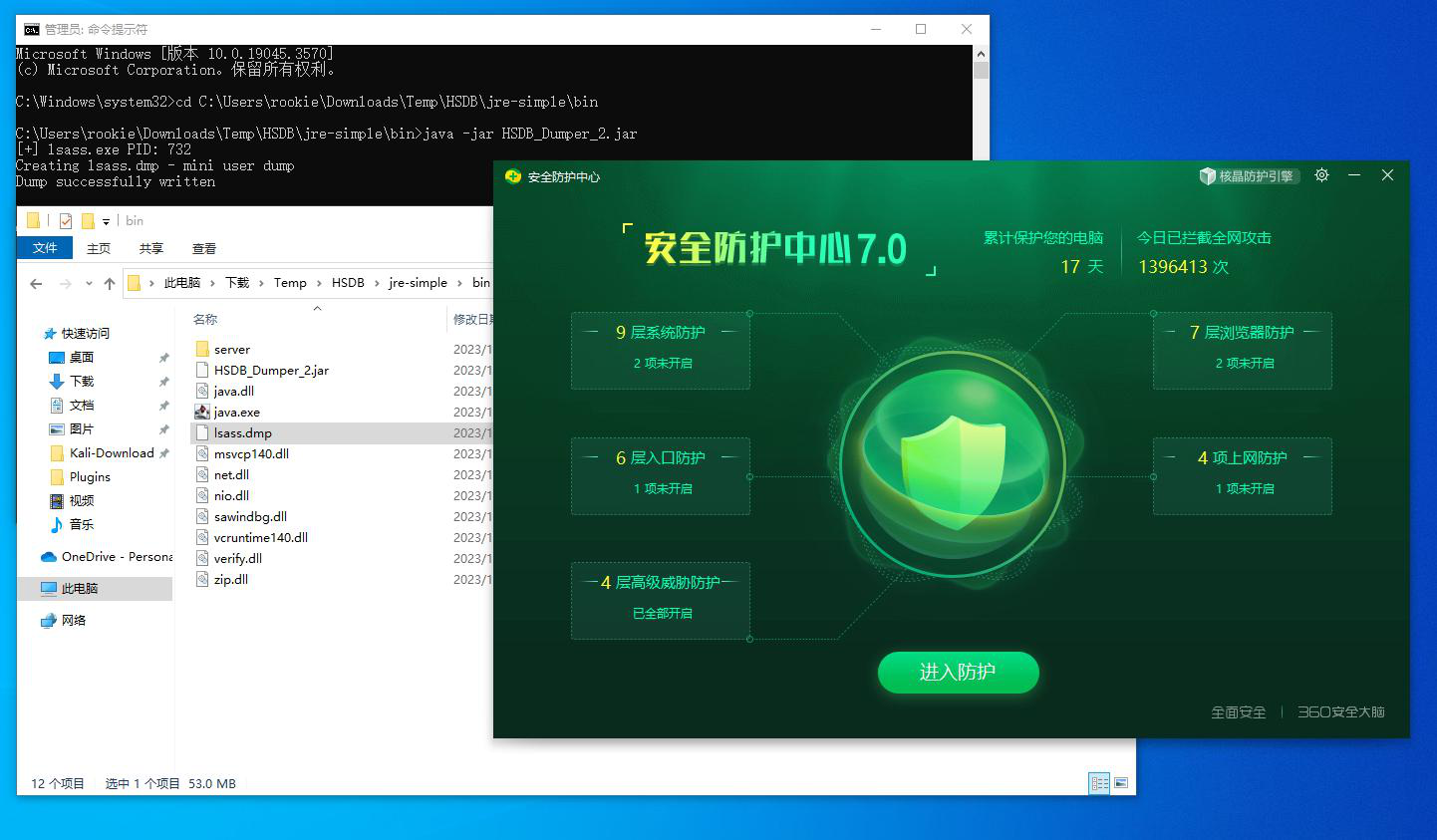Open the 共享 Share ribbon tab
The image size is (1437, 840).
(151, 248)
